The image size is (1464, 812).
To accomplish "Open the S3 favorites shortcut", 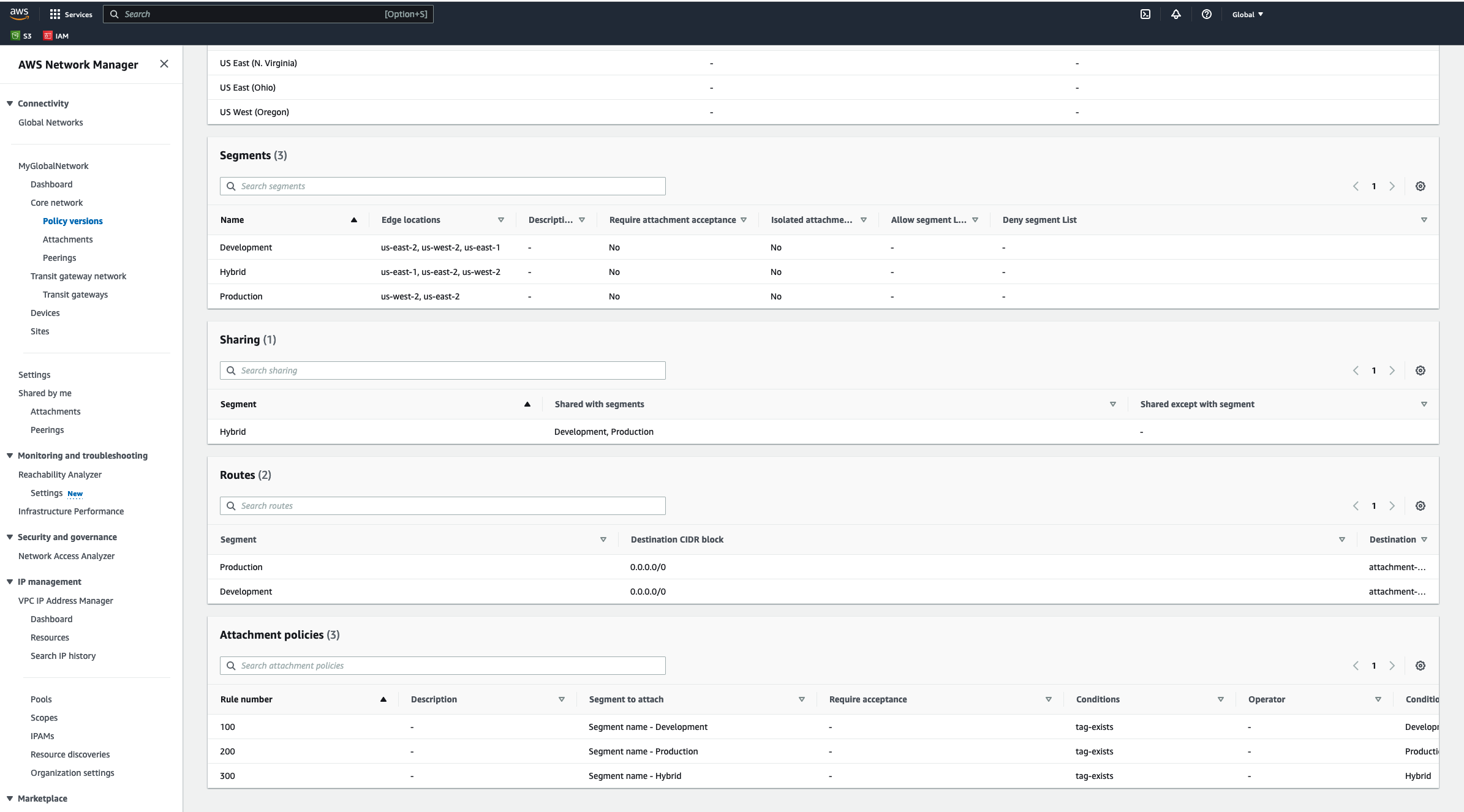I will [21, 36].
